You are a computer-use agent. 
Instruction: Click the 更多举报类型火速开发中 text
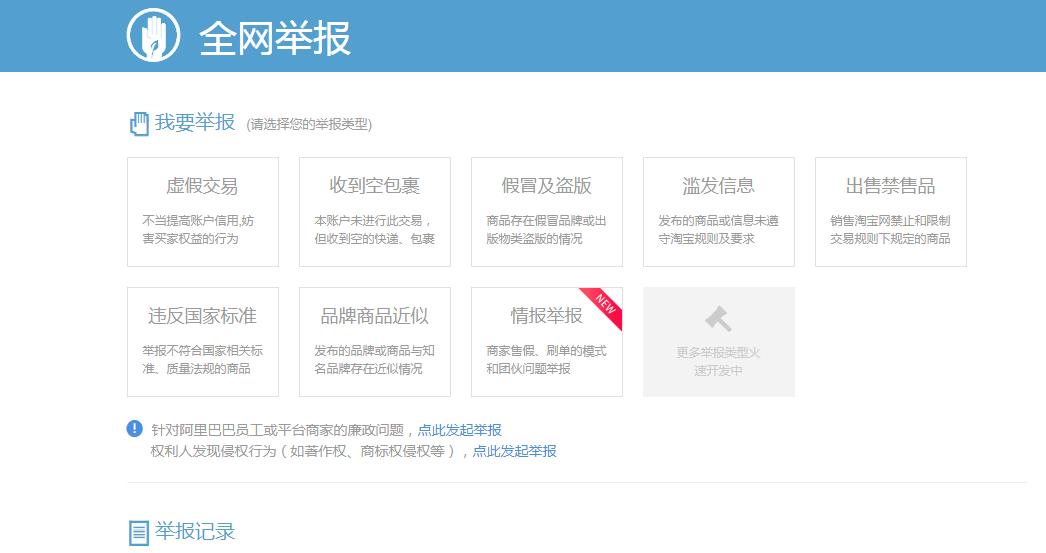718,362
